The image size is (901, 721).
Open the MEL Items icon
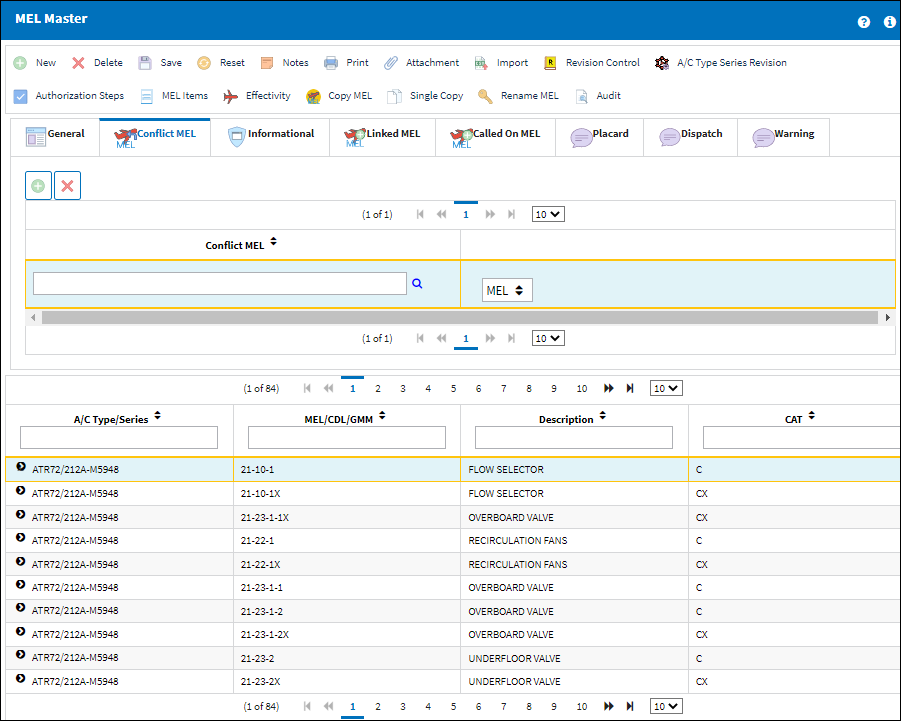(x=147, y=96)
